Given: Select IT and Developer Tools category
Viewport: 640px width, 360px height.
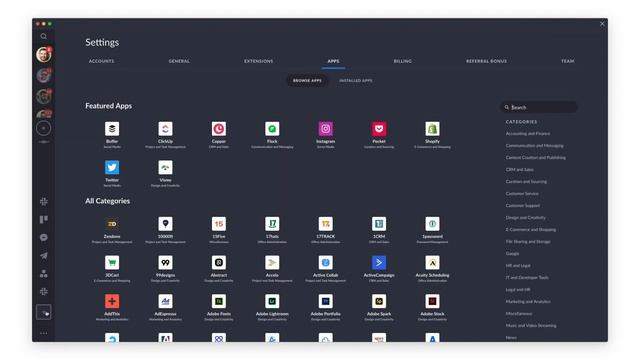Looking at the screenshot, I should tap(527, 278).
